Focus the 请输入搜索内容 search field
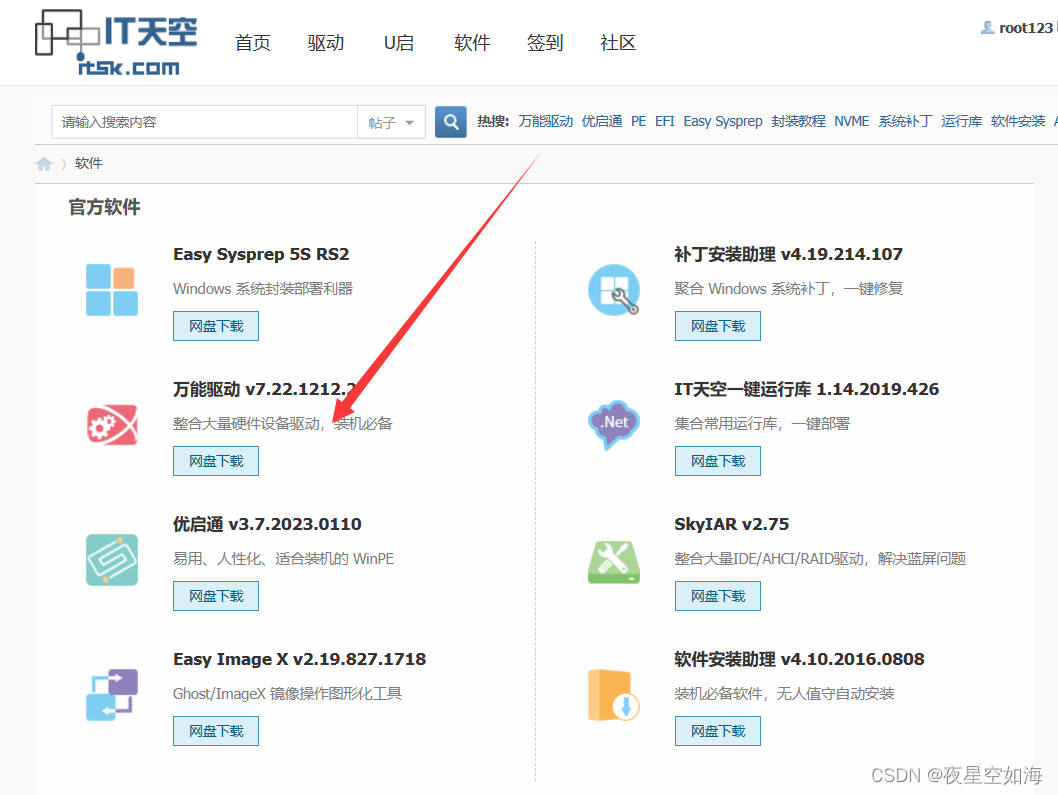 coord(204,122)
